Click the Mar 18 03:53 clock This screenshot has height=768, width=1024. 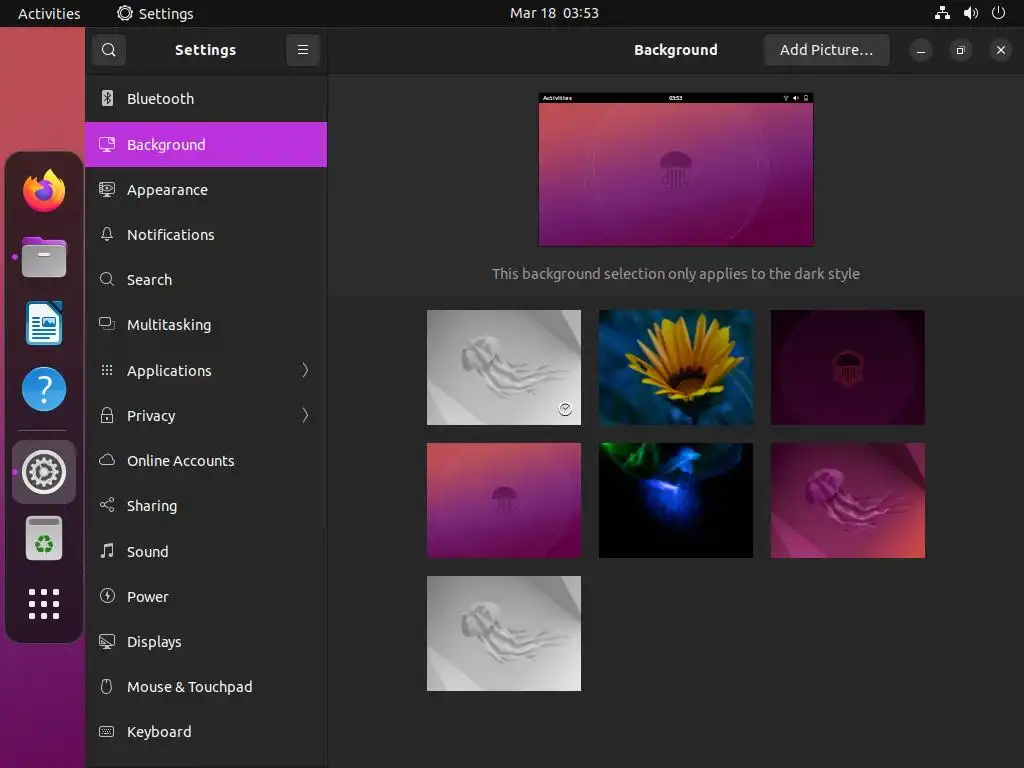tap(554, 13)
